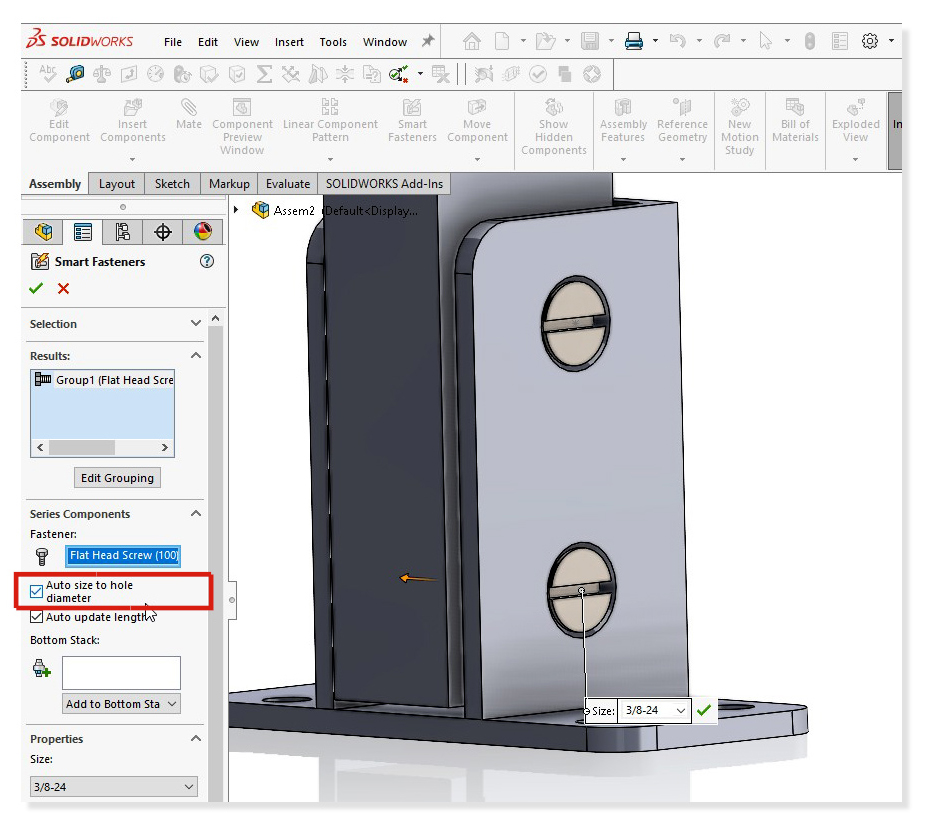Click the Edit Grouping button
The image size is (932, 827).
tap(117, 477)
